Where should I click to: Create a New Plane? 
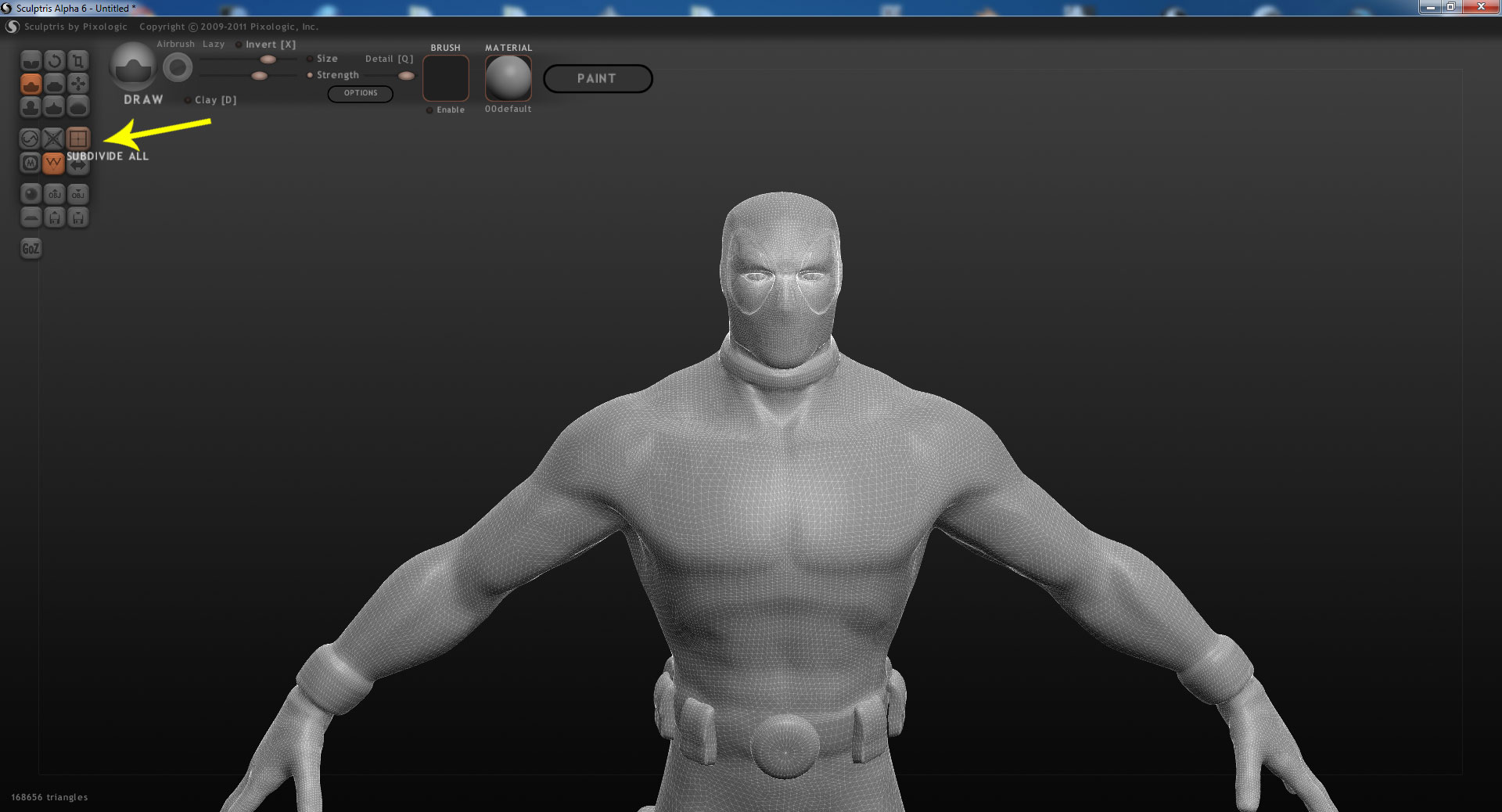31,217
